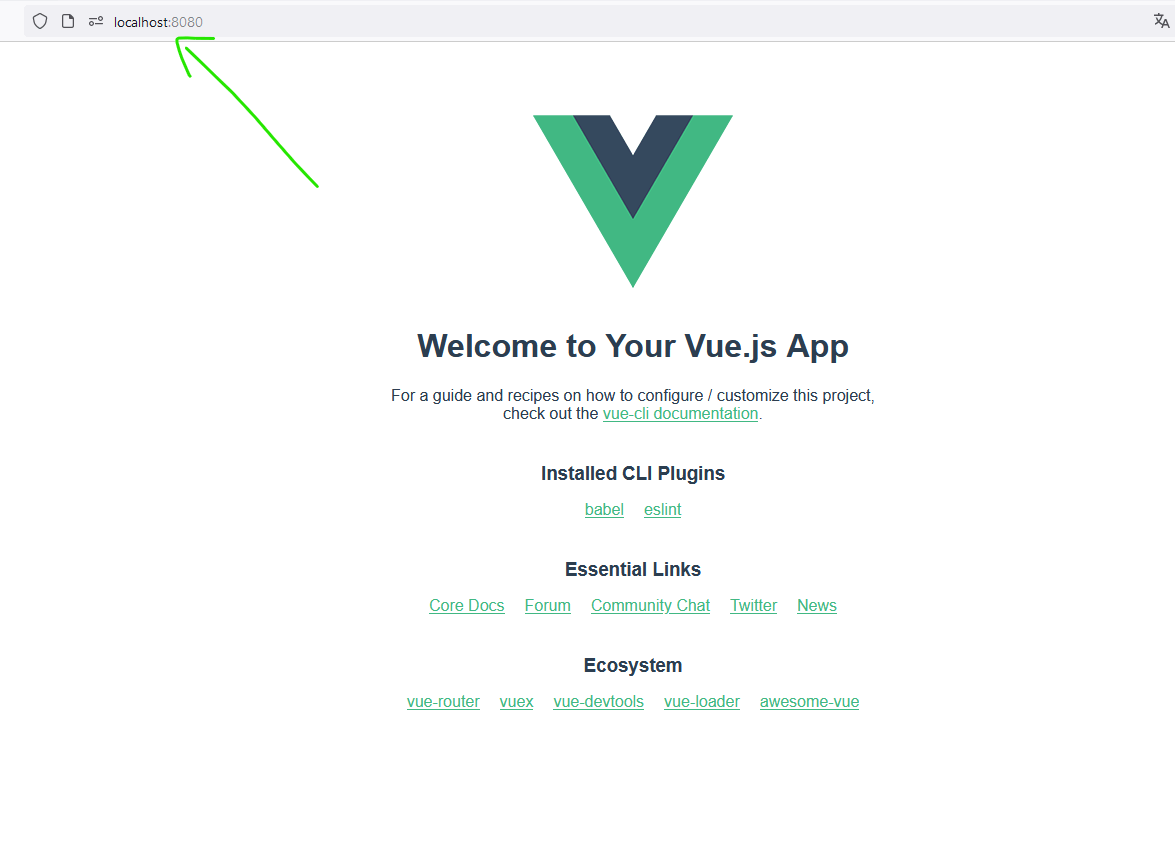Open the Community Chat link
The height and width of the screenshot is (854, 1175).
coord(650,605)
